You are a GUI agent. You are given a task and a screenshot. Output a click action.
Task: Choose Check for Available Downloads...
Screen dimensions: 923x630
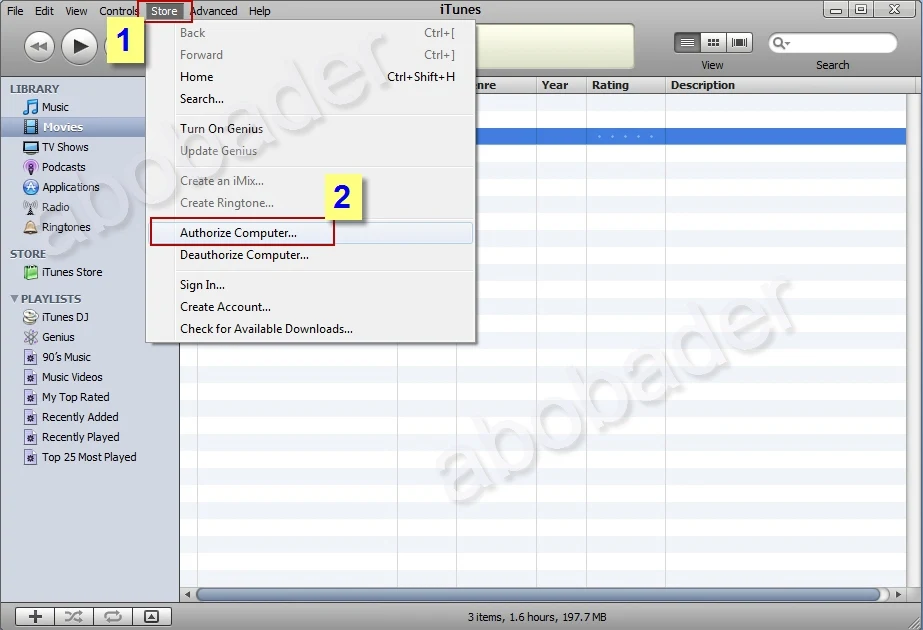(x=310, y=329)
